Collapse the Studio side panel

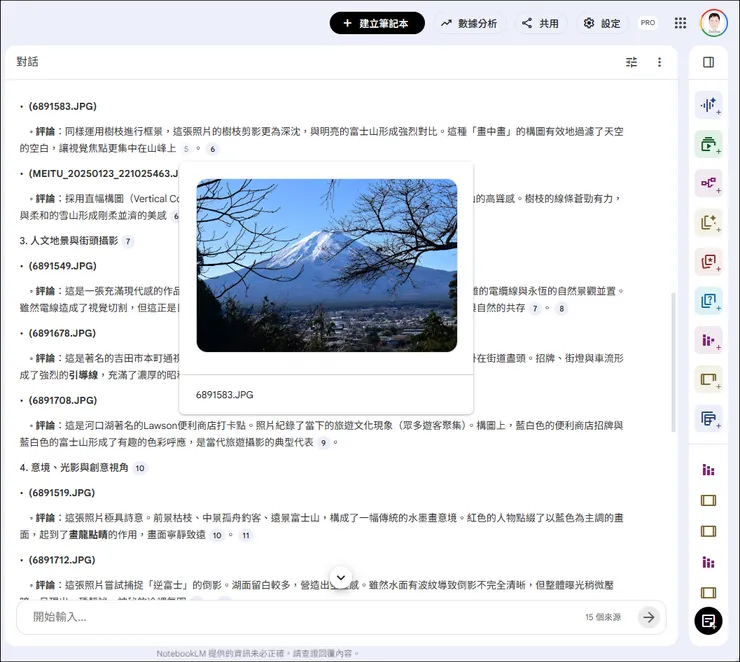coord(708,62)
